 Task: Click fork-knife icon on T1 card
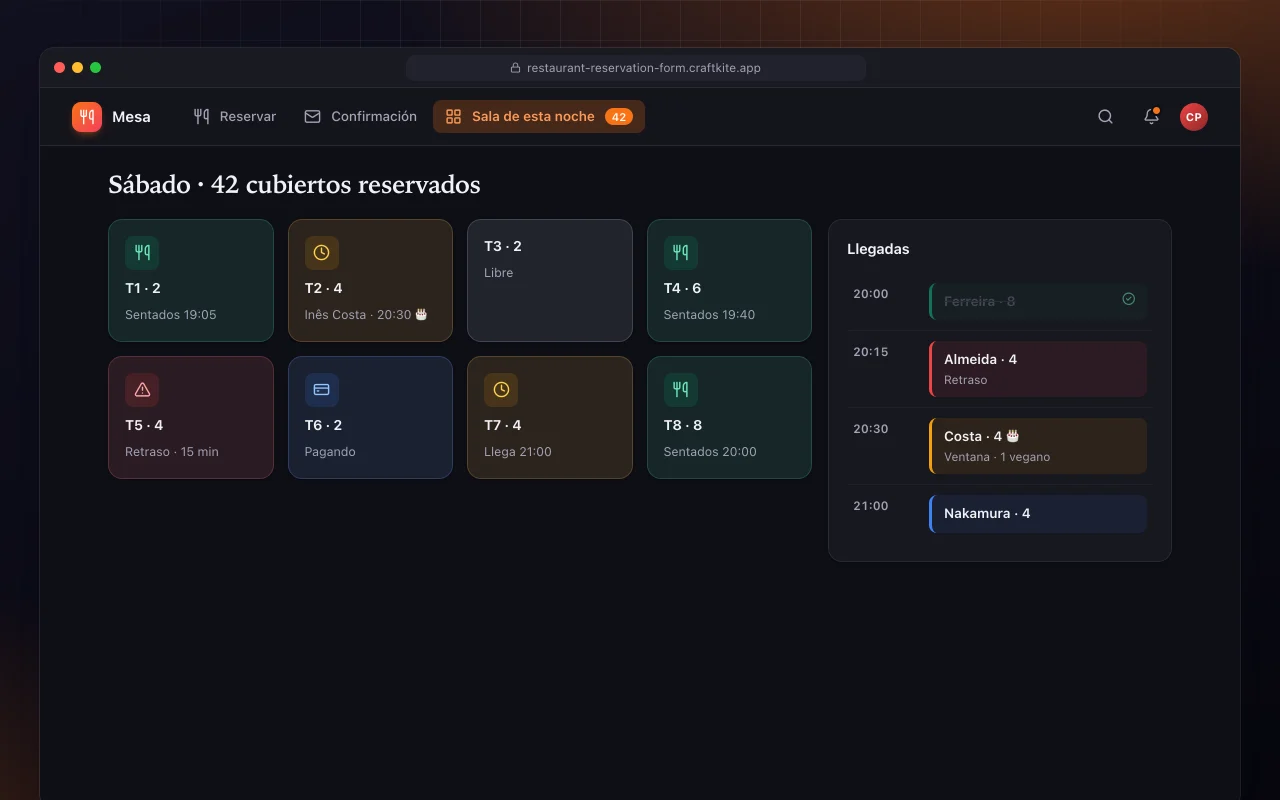tap(142, 253)
